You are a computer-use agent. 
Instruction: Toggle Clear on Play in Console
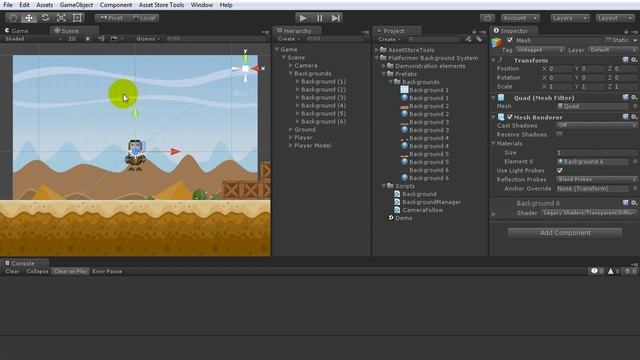click(x=71, y=271)
